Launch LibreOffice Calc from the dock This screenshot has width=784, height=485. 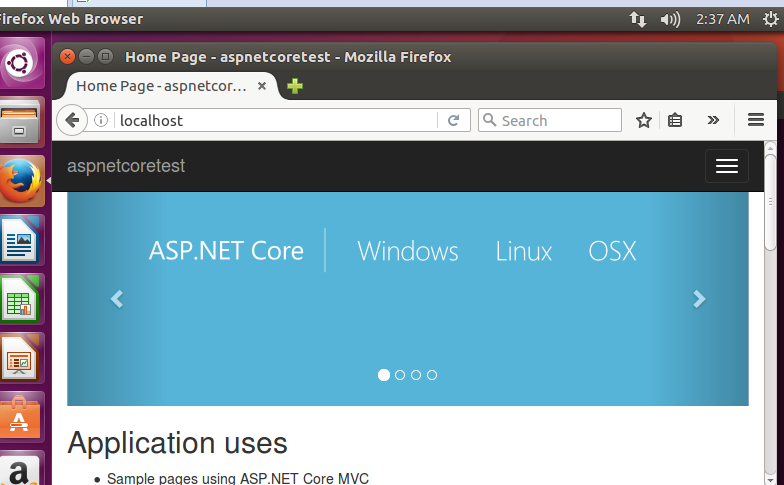21,299
